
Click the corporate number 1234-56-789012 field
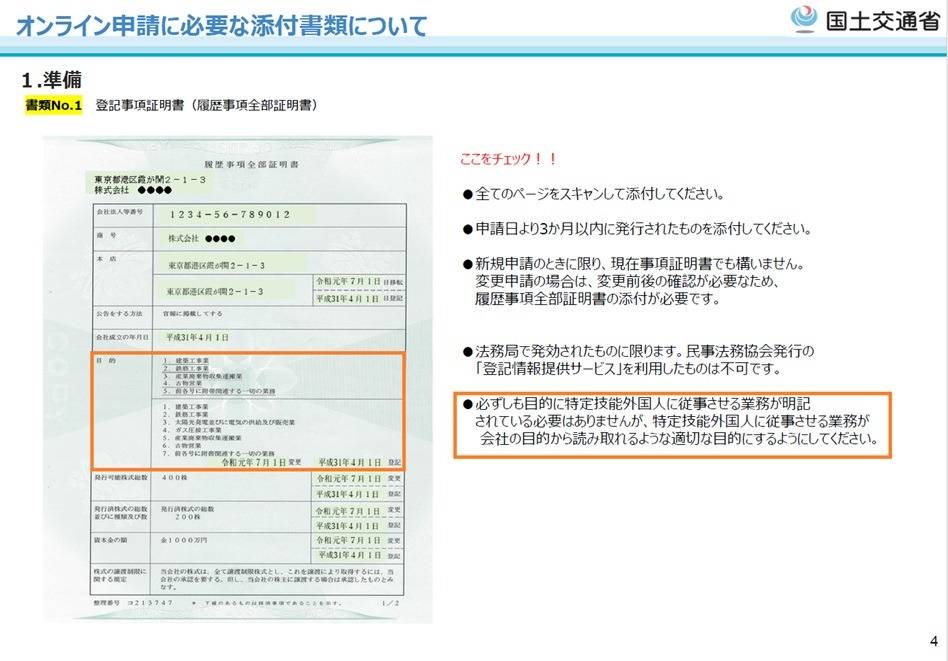(x=229, y=214)
